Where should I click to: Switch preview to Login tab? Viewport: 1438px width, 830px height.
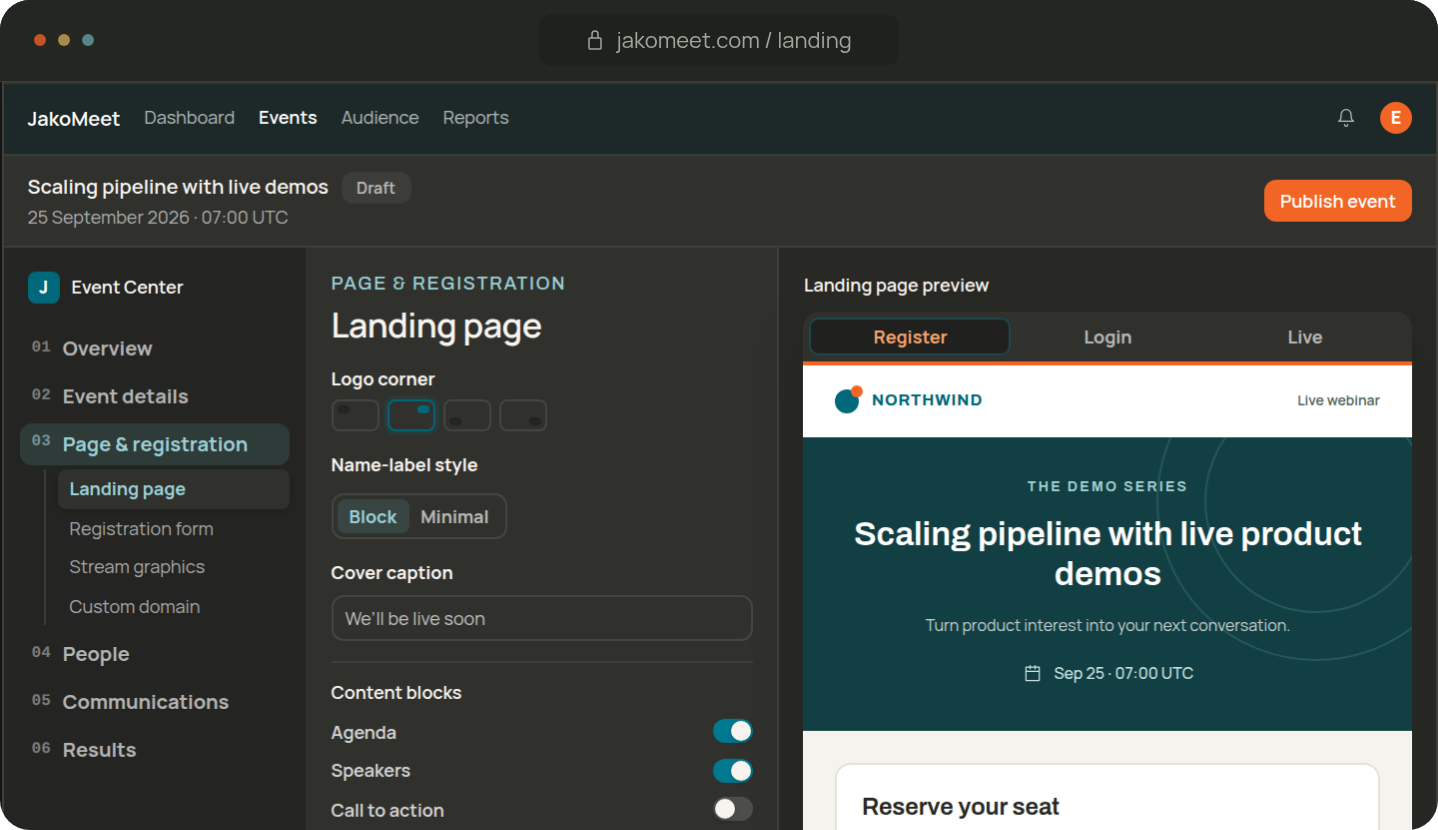pos(1108,337)
